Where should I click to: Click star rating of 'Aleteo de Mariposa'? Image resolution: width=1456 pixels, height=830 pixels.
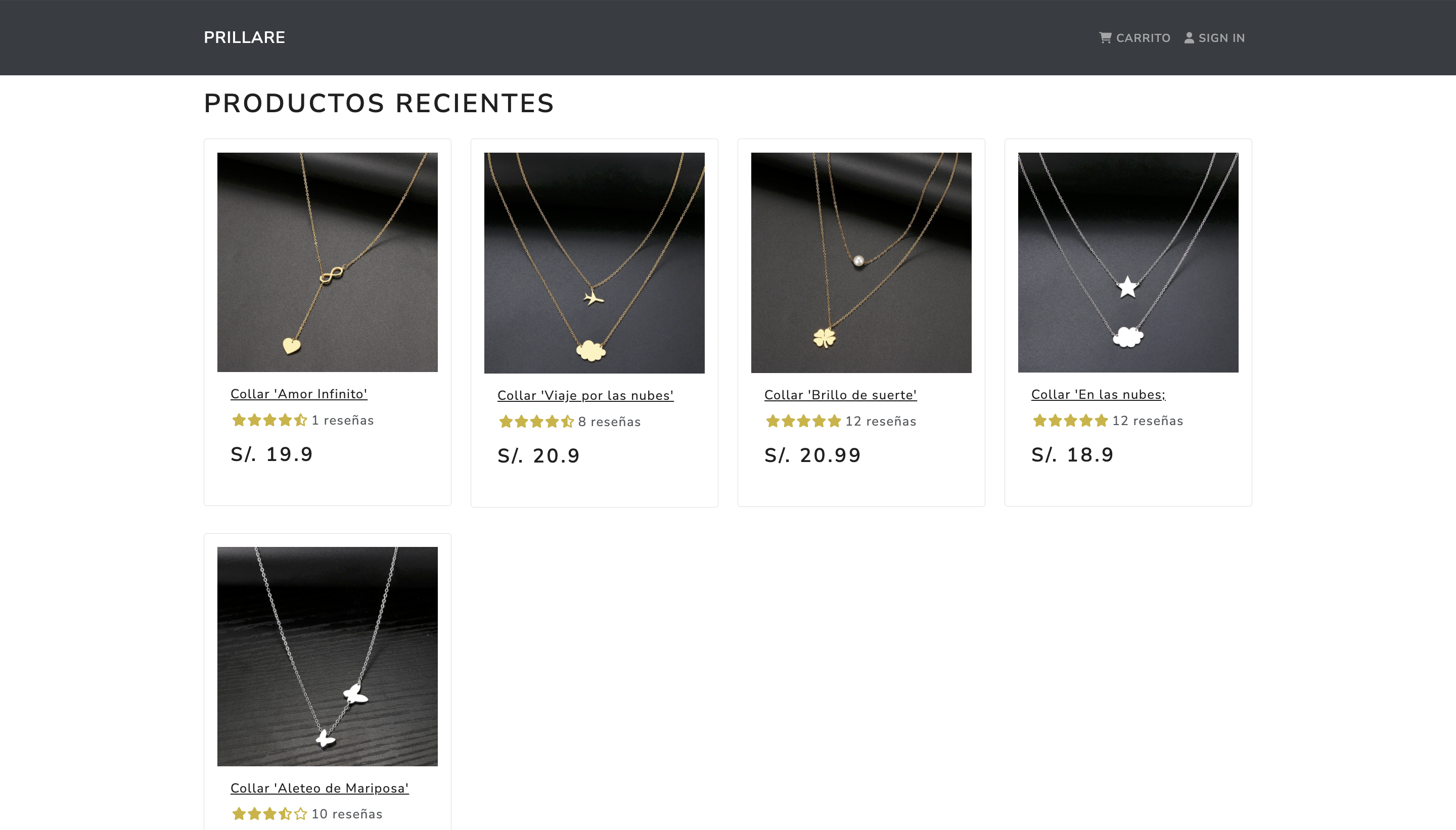coord(269,814)
